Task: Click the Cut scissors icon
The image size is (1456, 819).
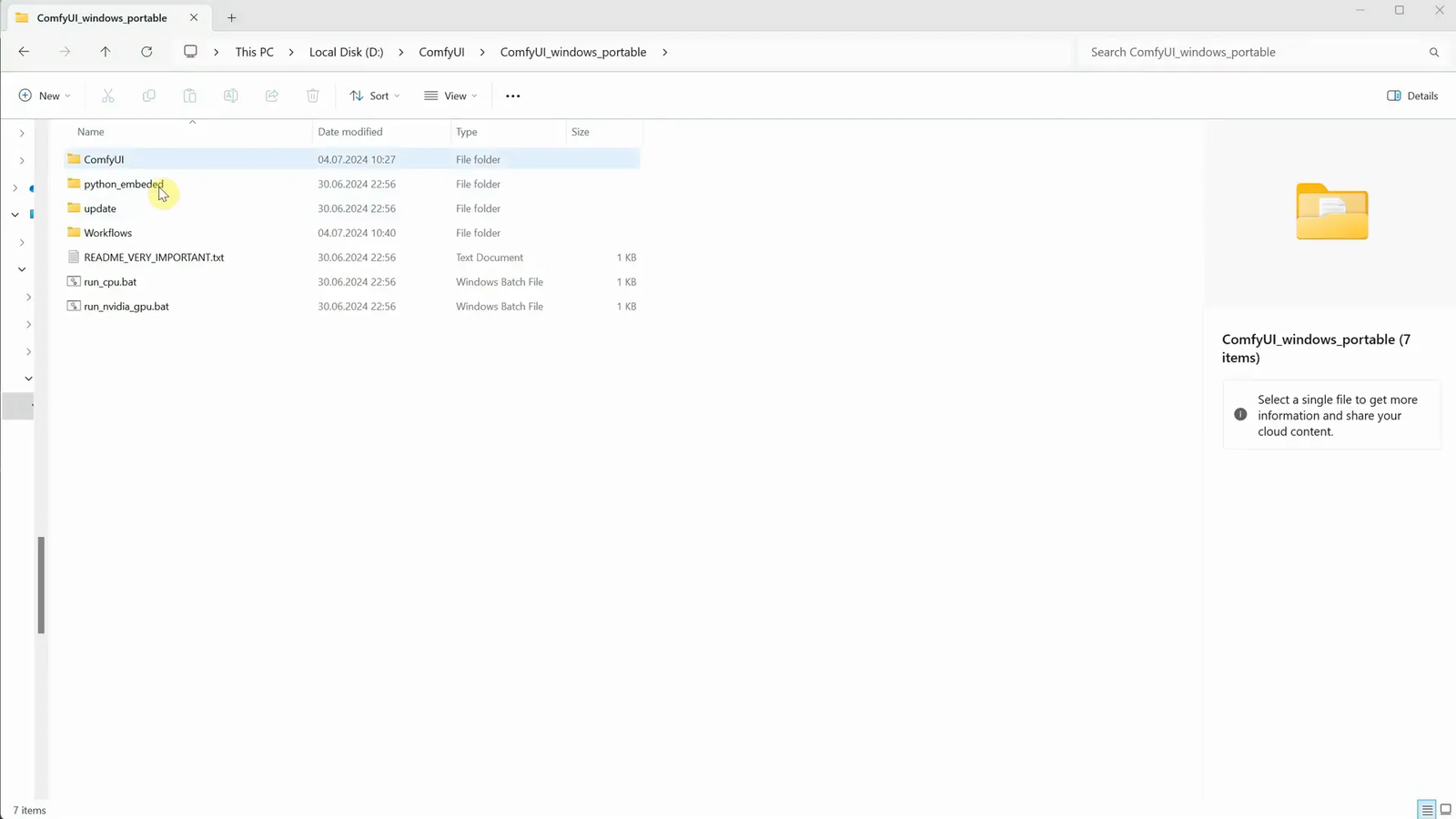Action: click(x=107, y=96)
